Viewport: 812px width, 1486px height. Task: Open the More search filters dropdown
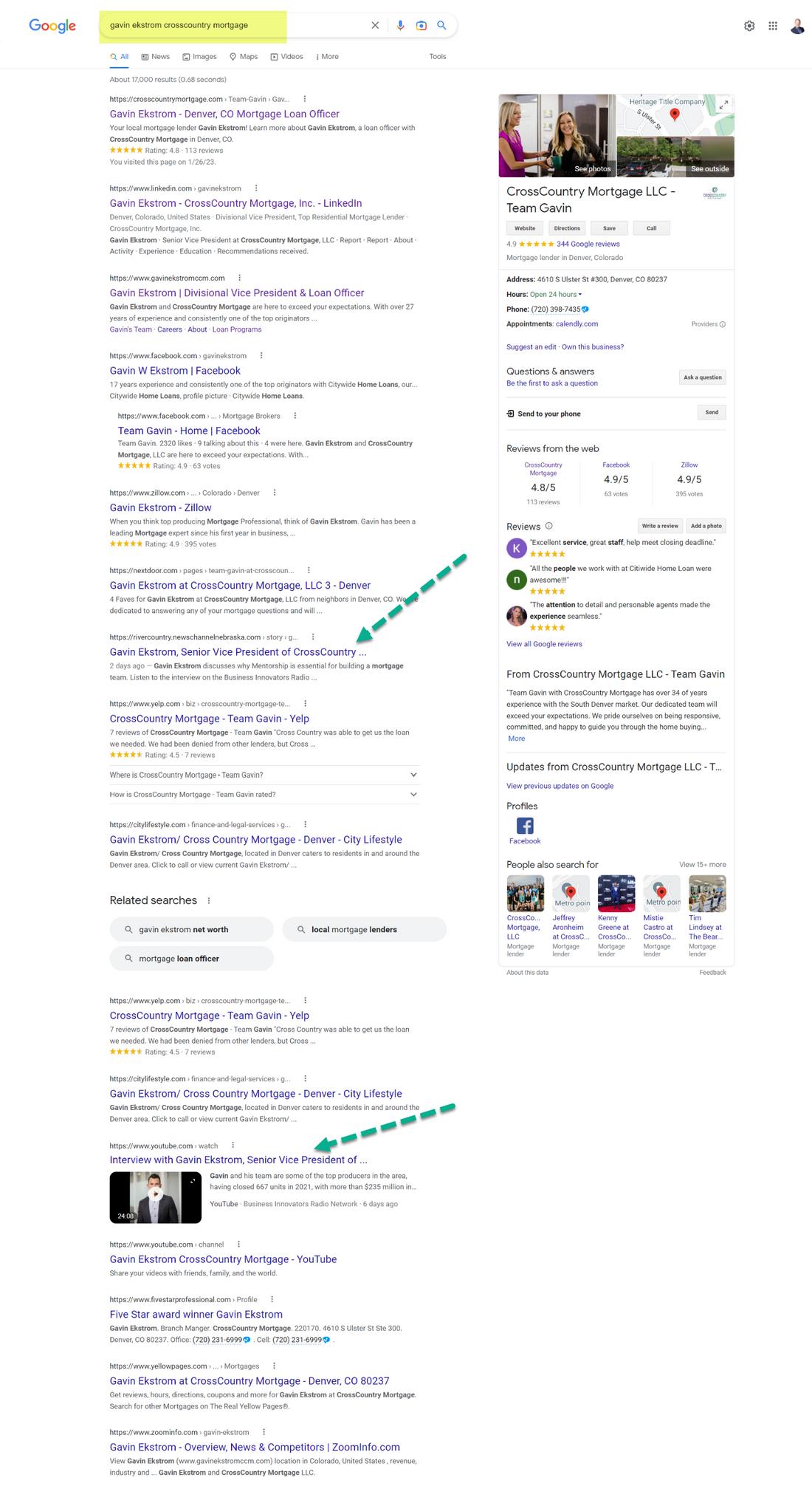tap(327, 56)
